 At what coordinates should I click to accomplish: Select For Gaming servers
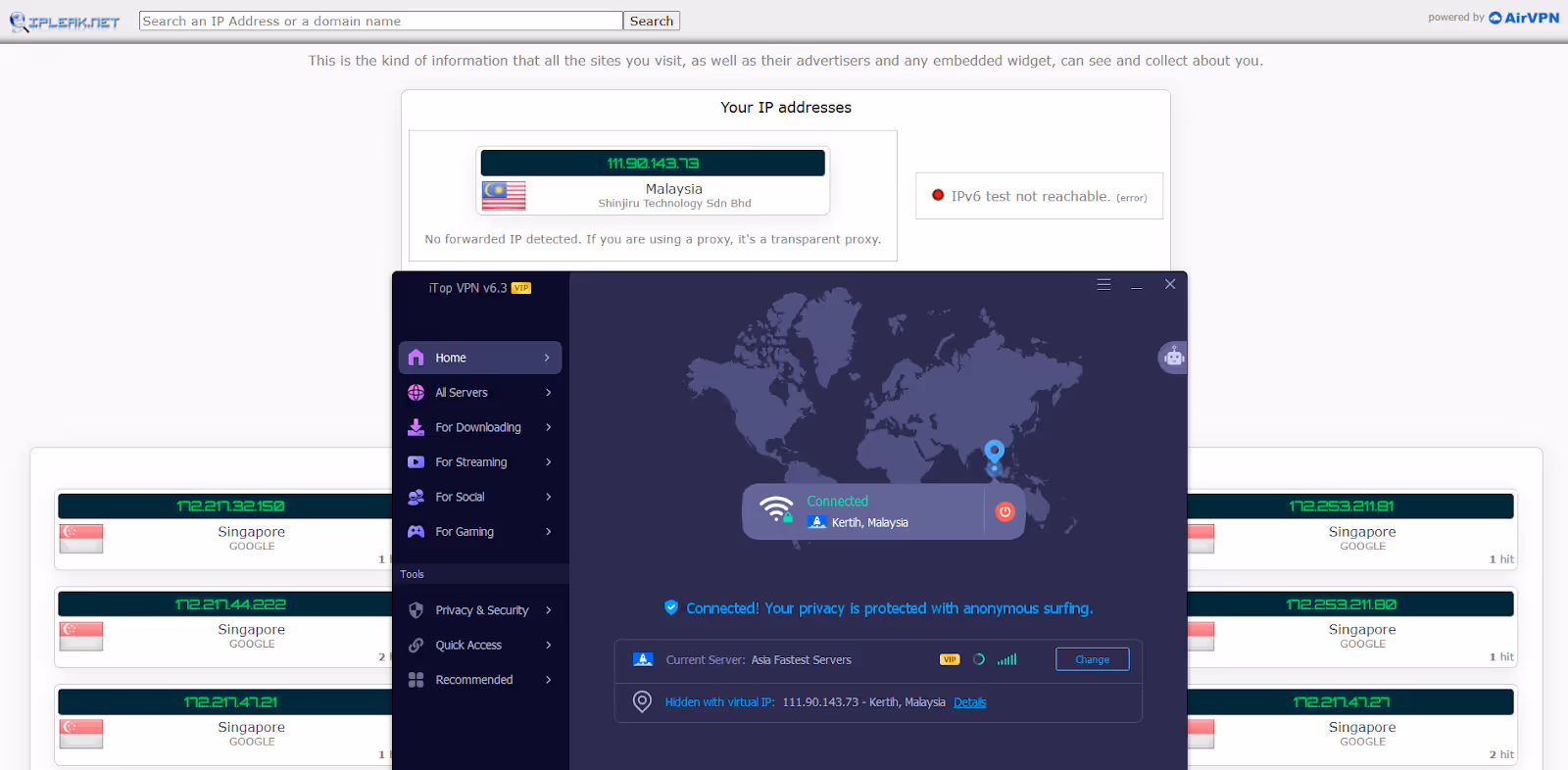pyautogui.click(x=480, y=532)
